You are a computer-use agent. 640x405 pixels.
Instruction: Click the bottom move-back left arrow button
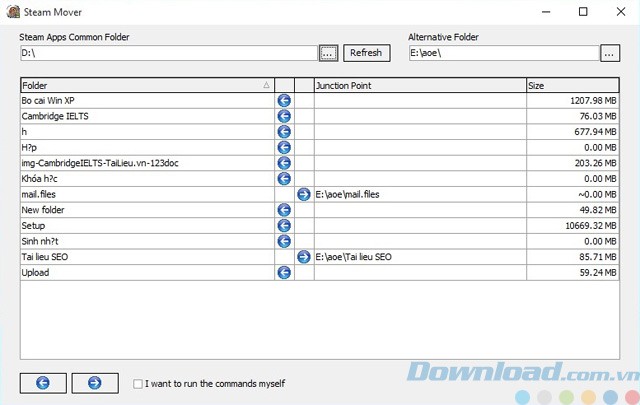tap(42, 382)
